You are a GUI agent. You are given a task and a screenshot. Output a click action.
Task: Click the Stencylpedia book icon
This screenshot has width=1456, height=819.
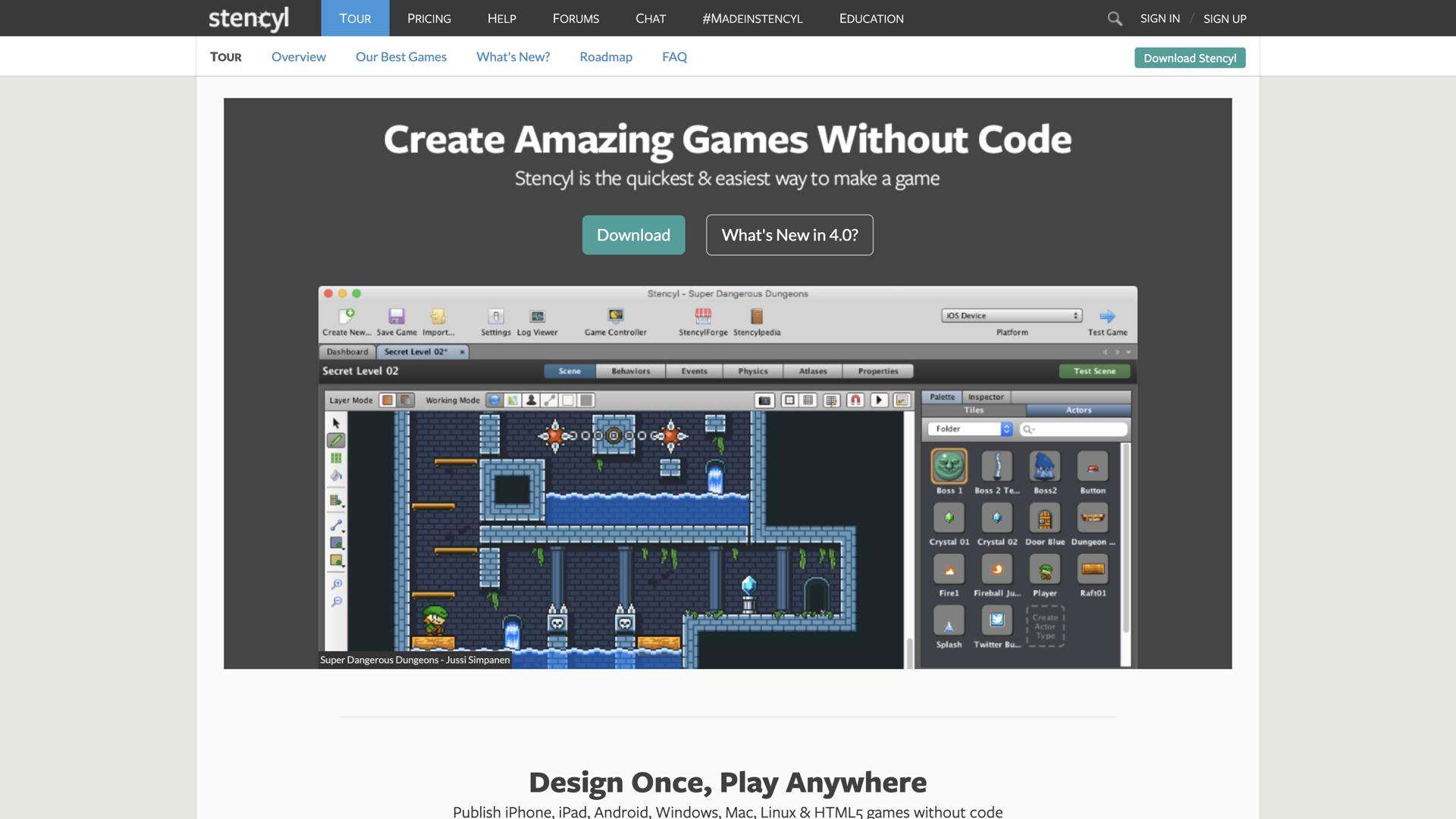[756, 316]
